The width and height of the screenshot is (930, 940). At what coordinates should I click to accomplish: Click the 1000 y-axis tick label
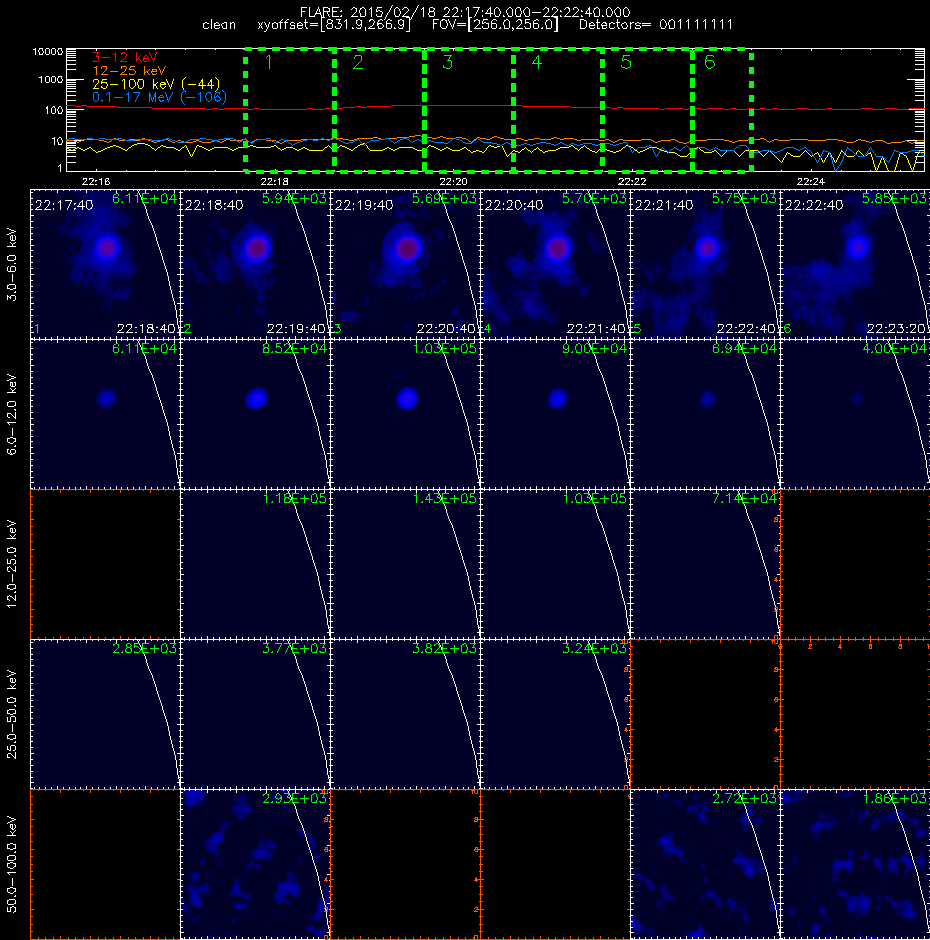pos(50,80)
